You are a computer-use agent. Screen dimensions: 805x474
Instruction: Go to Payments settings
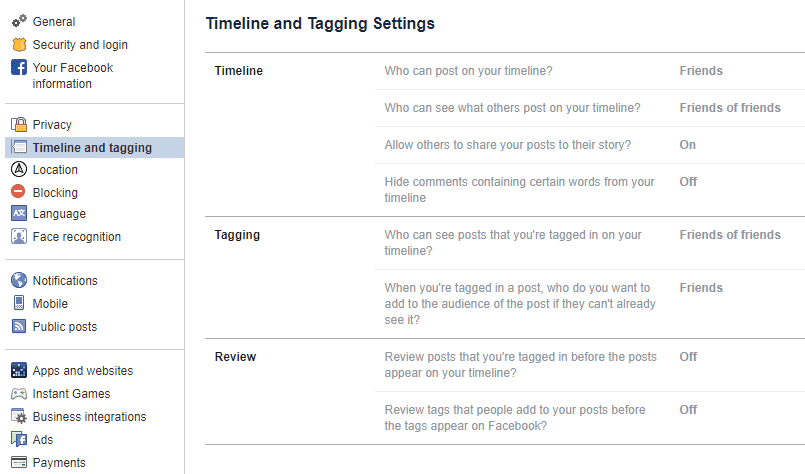pos(59,463)
